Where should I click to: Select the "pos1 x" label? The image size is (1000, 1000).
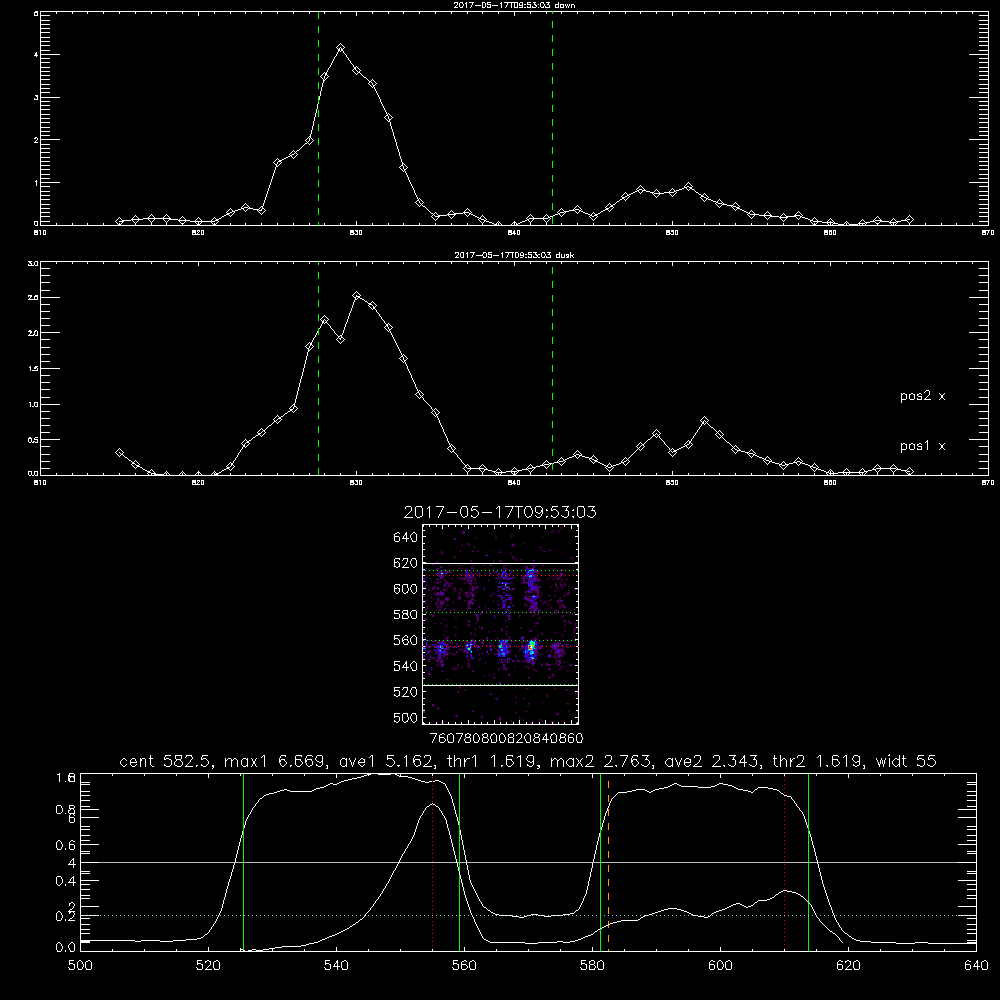tap(922, 446)
